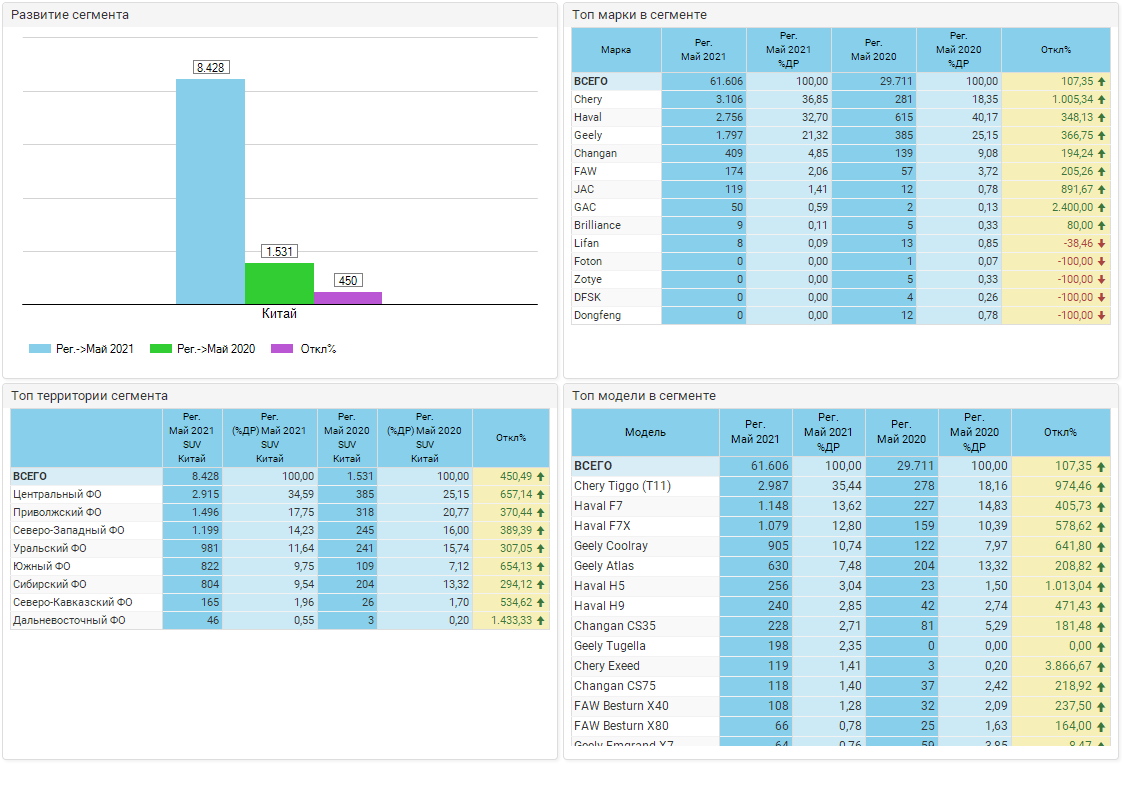Select the Топ территории сегмента panel title

coord(89,396)
